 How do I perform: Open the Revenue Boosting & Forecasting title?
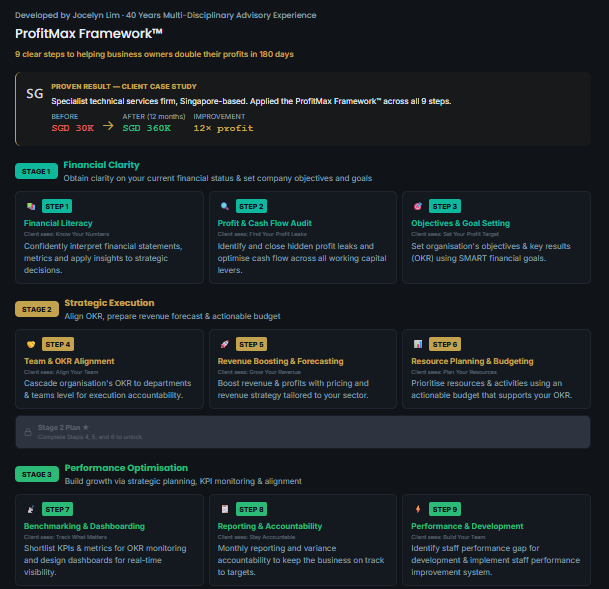click(280, 361)
